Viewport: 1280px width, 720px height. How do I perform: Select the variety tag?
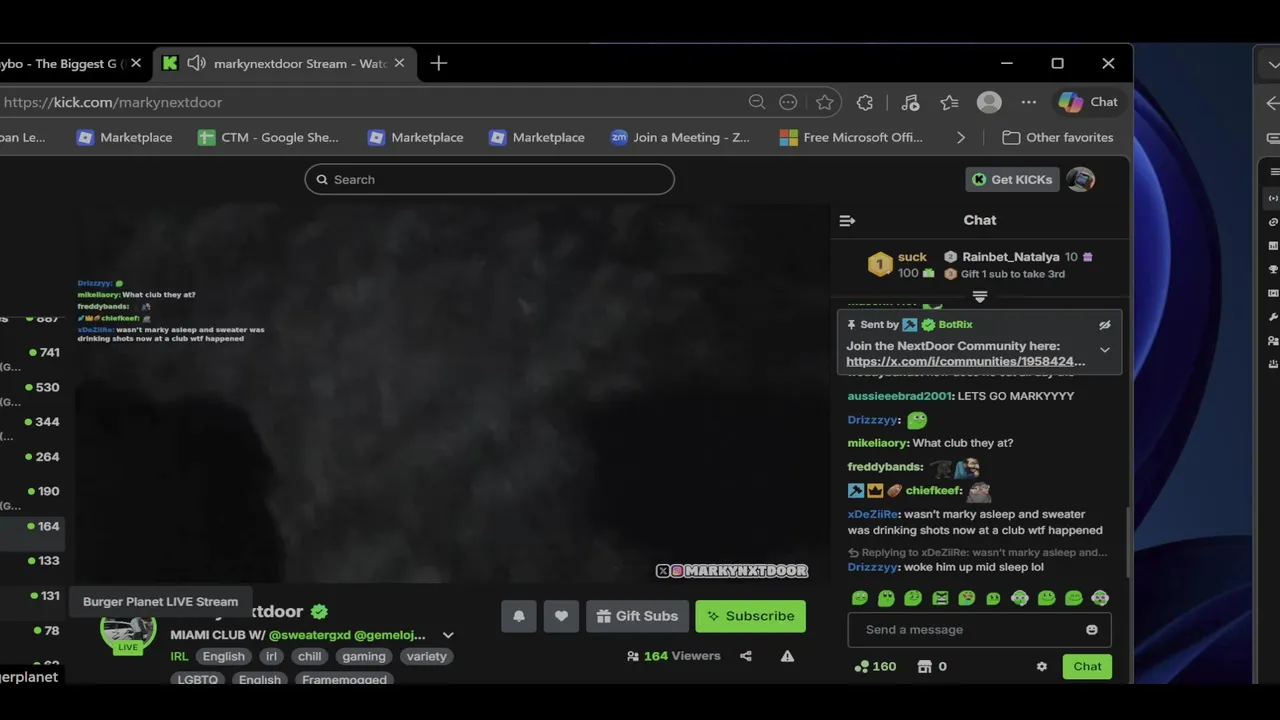coord(426,656)
